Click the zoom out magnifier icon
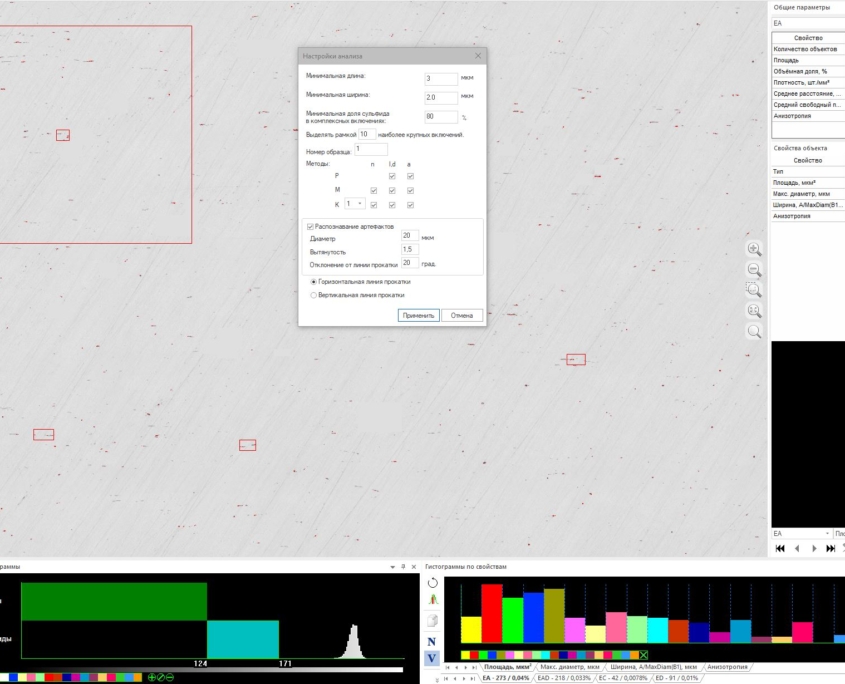This screenshot has height=684, width=845. click(x=754, y=269)
